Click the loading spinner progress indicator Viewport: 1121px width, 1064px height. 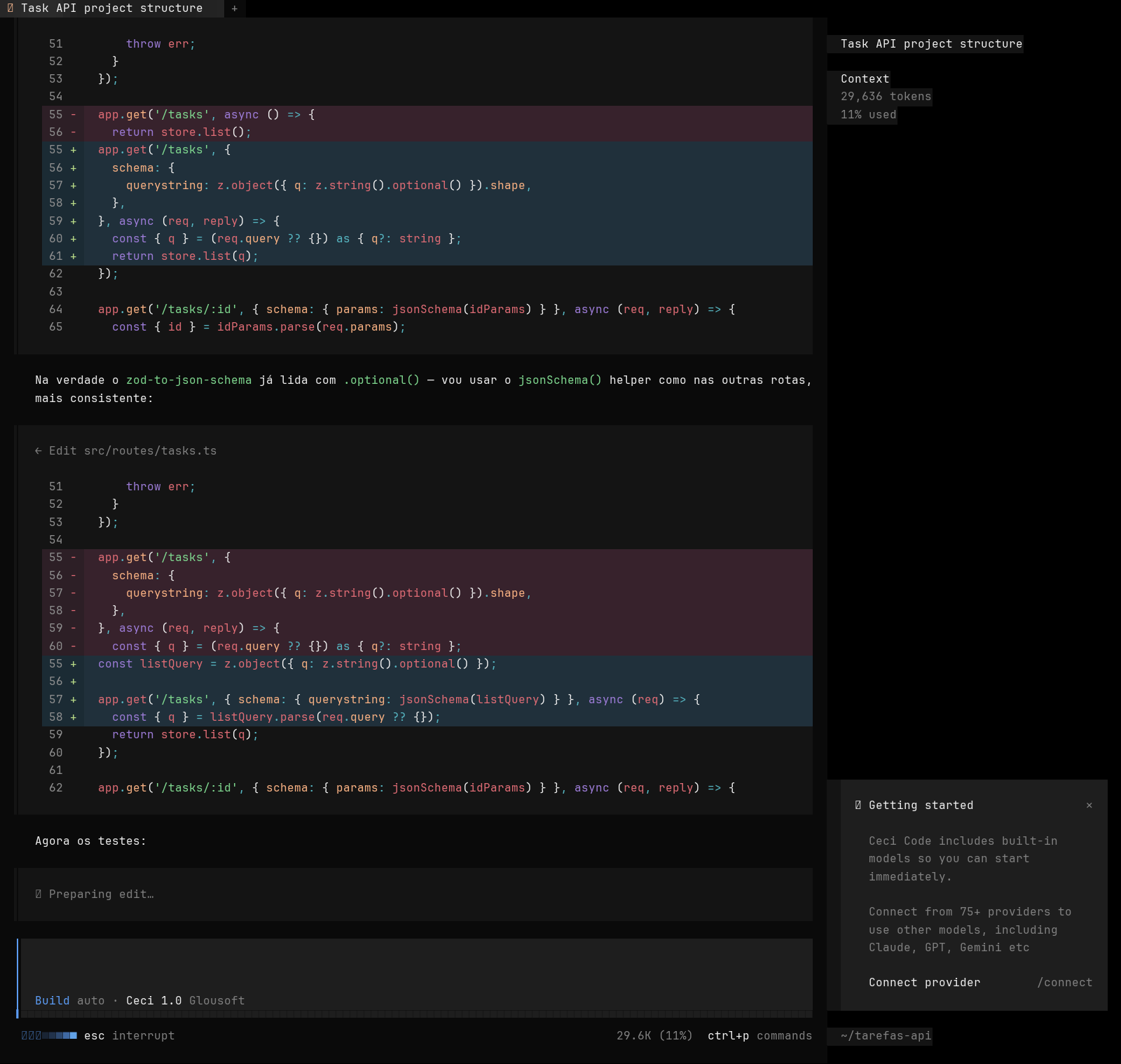[x=49, y=1036]
